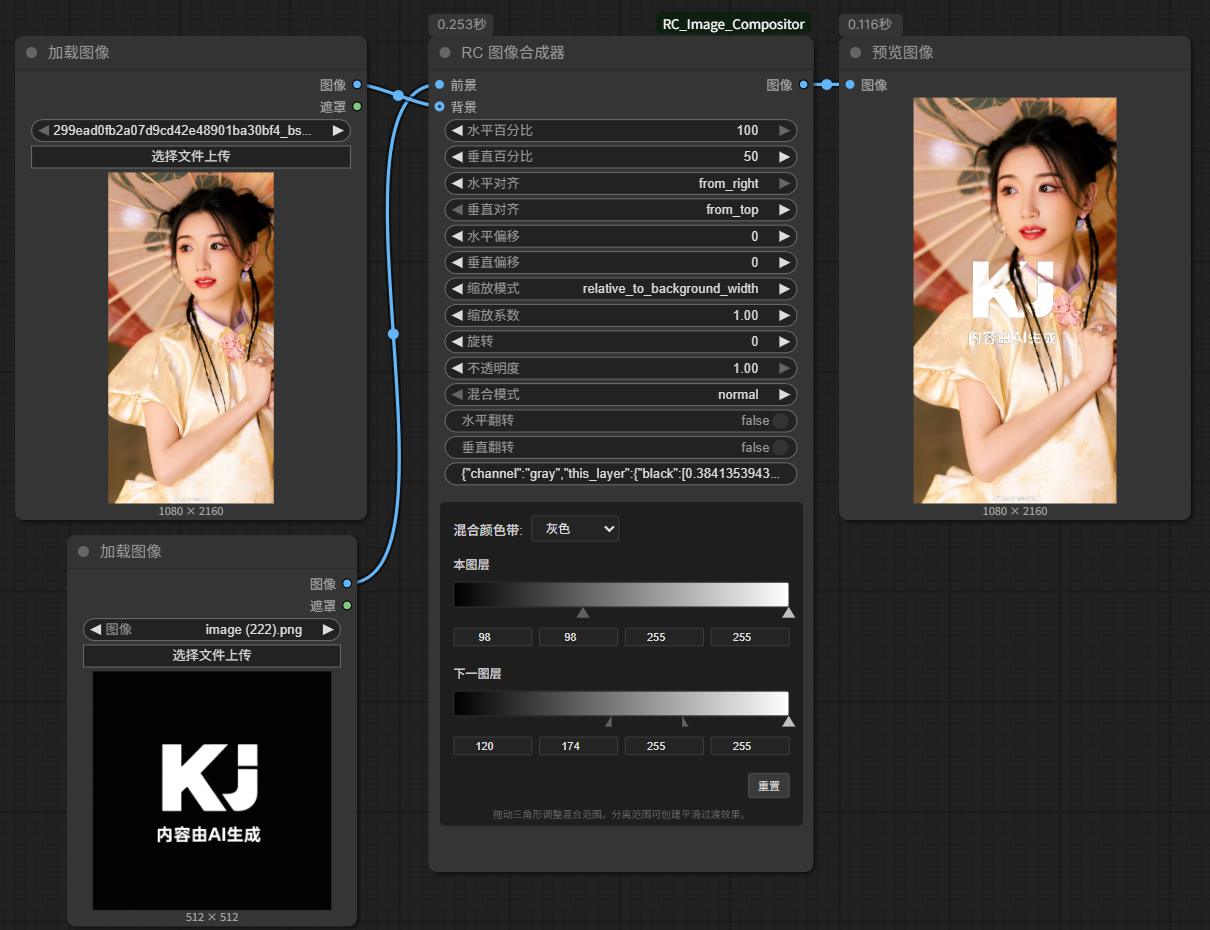Open 缩放模式 relative_to_background_width selector
Screen dimensions: 1210x930
[621, 289]
